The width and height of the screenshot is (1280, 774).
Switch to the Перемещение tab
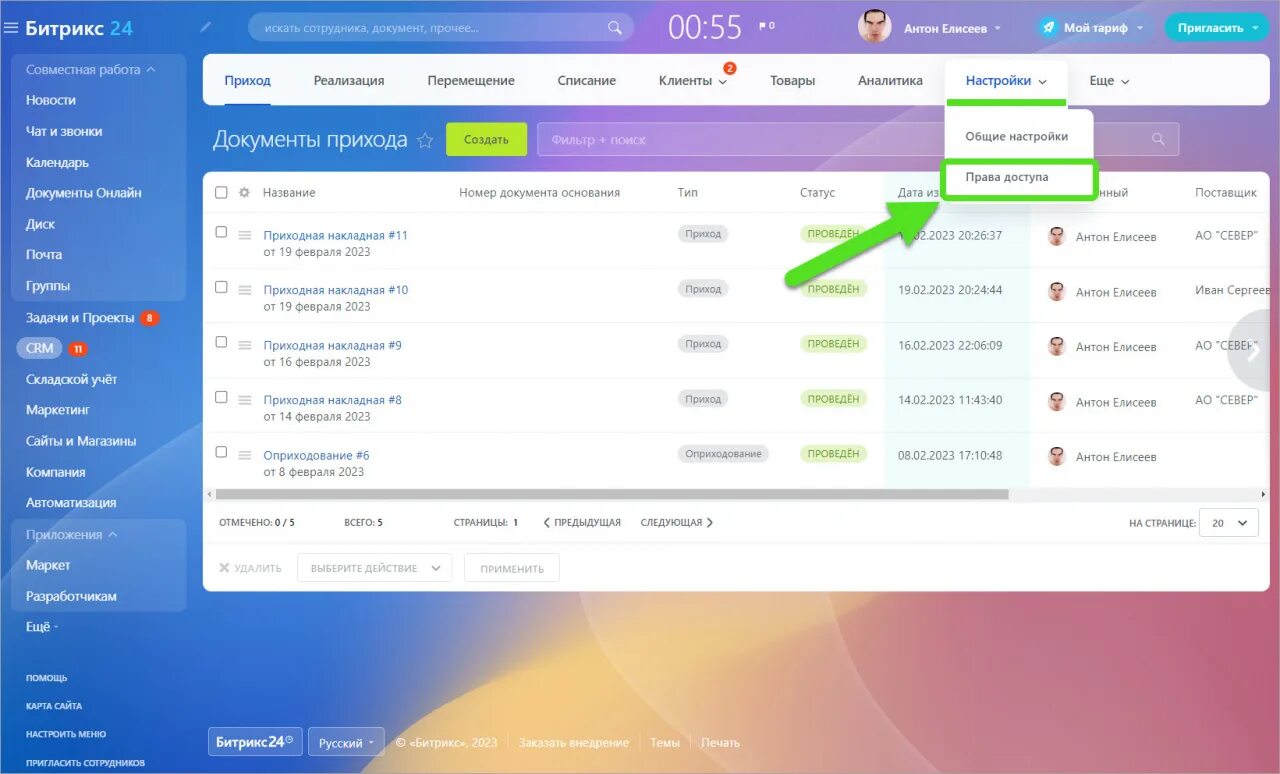(x=471, y=81)
